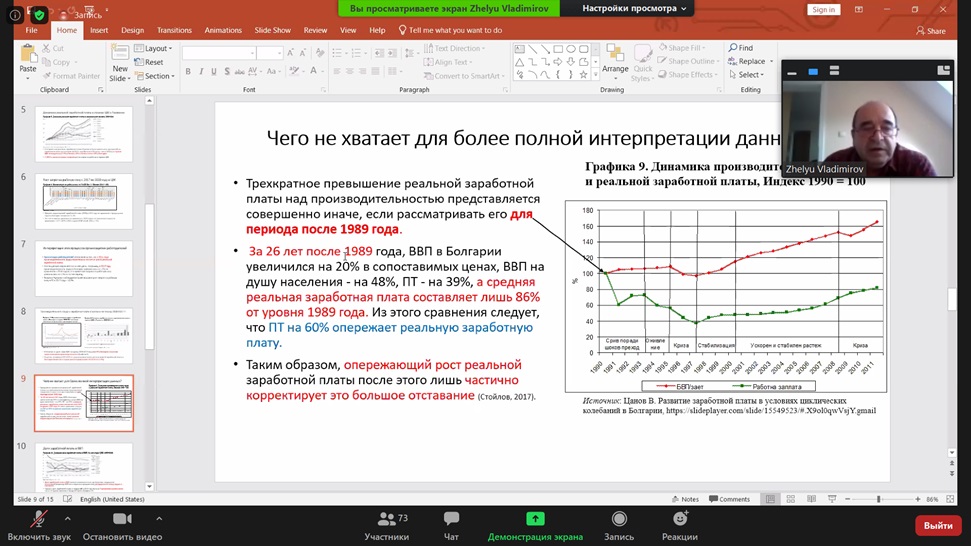Open the Чат chat panel
Viewport: 971px width, 546px height.
[x=451, y=519]
